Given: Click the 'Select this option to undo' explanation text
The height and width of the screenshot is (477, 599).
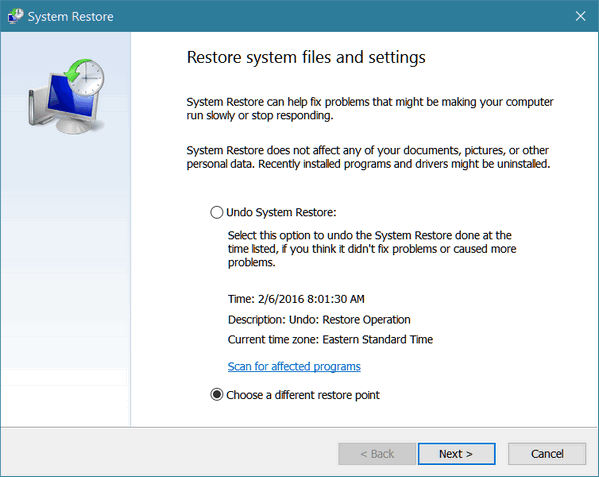Looking at the screenshot, I should pyautogui.click(x=372, y=249).
